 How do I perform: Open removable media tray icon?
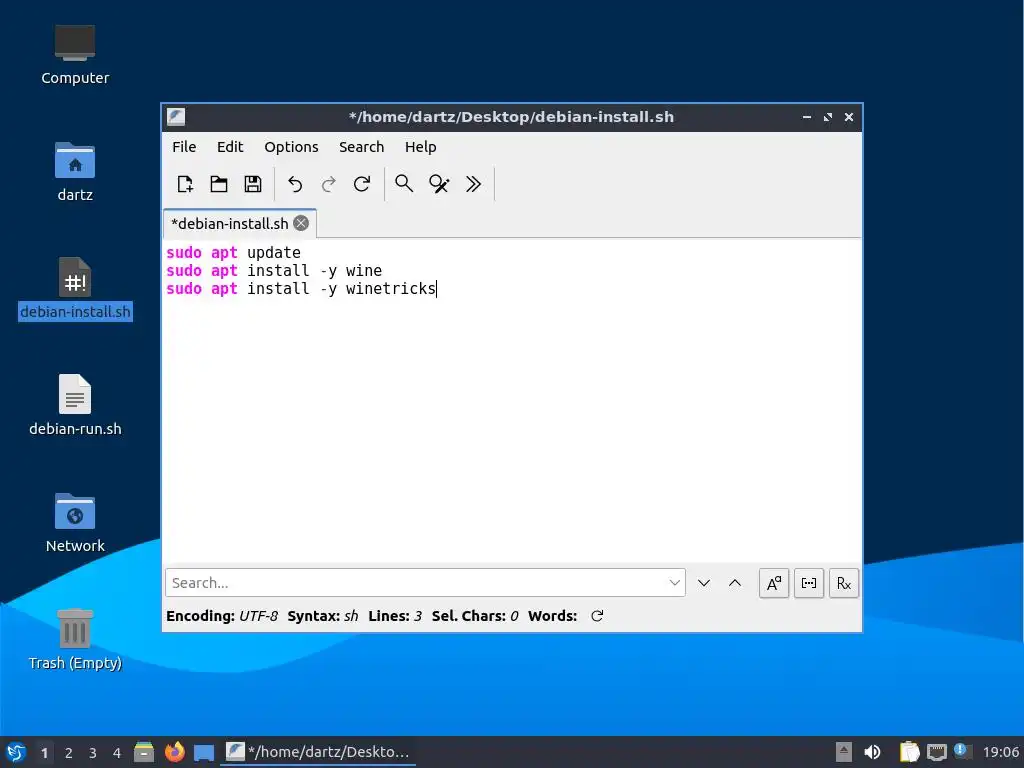point(844,752)
